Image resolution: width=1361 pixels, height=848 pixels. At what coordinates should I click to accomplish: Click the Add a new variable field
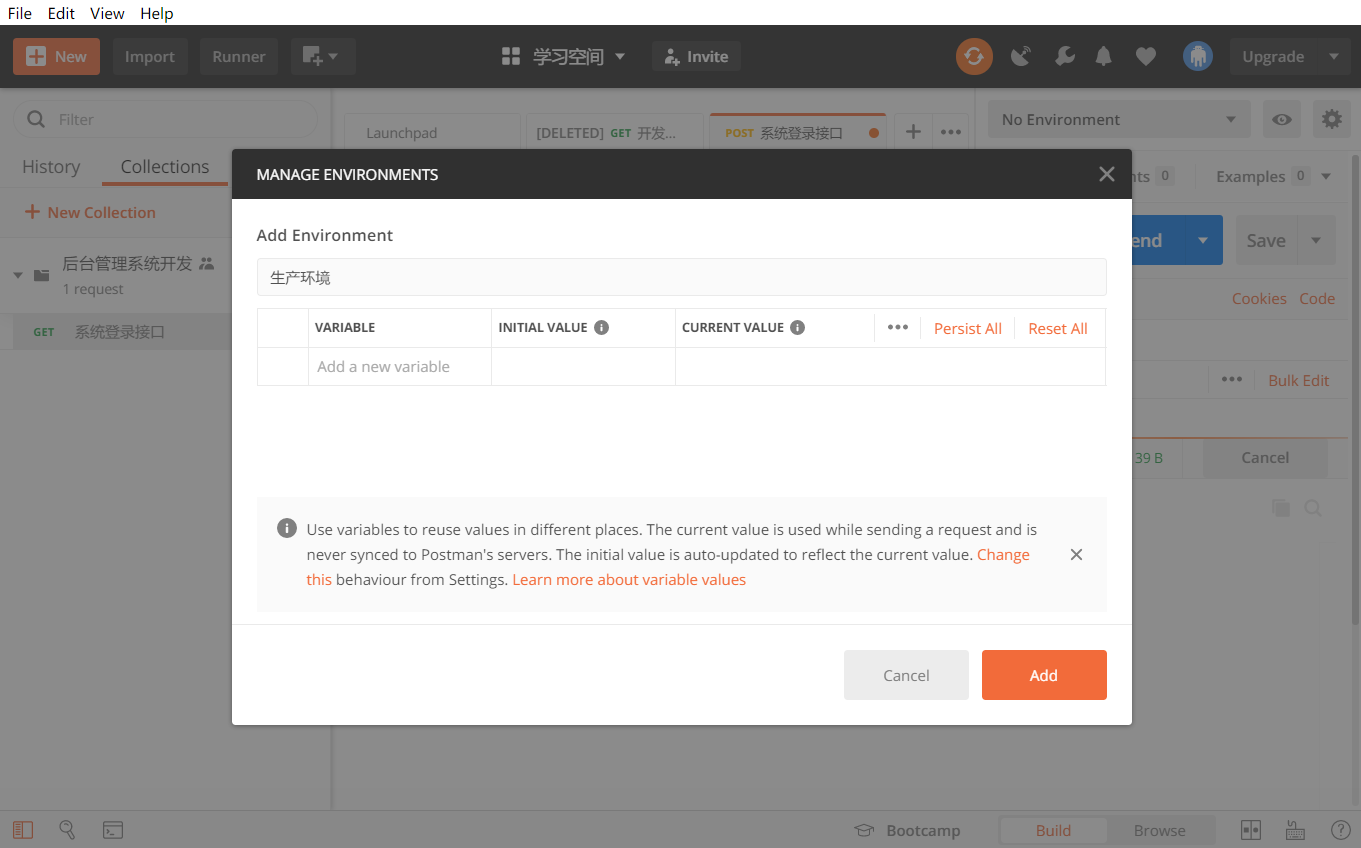tap(399, 367)
